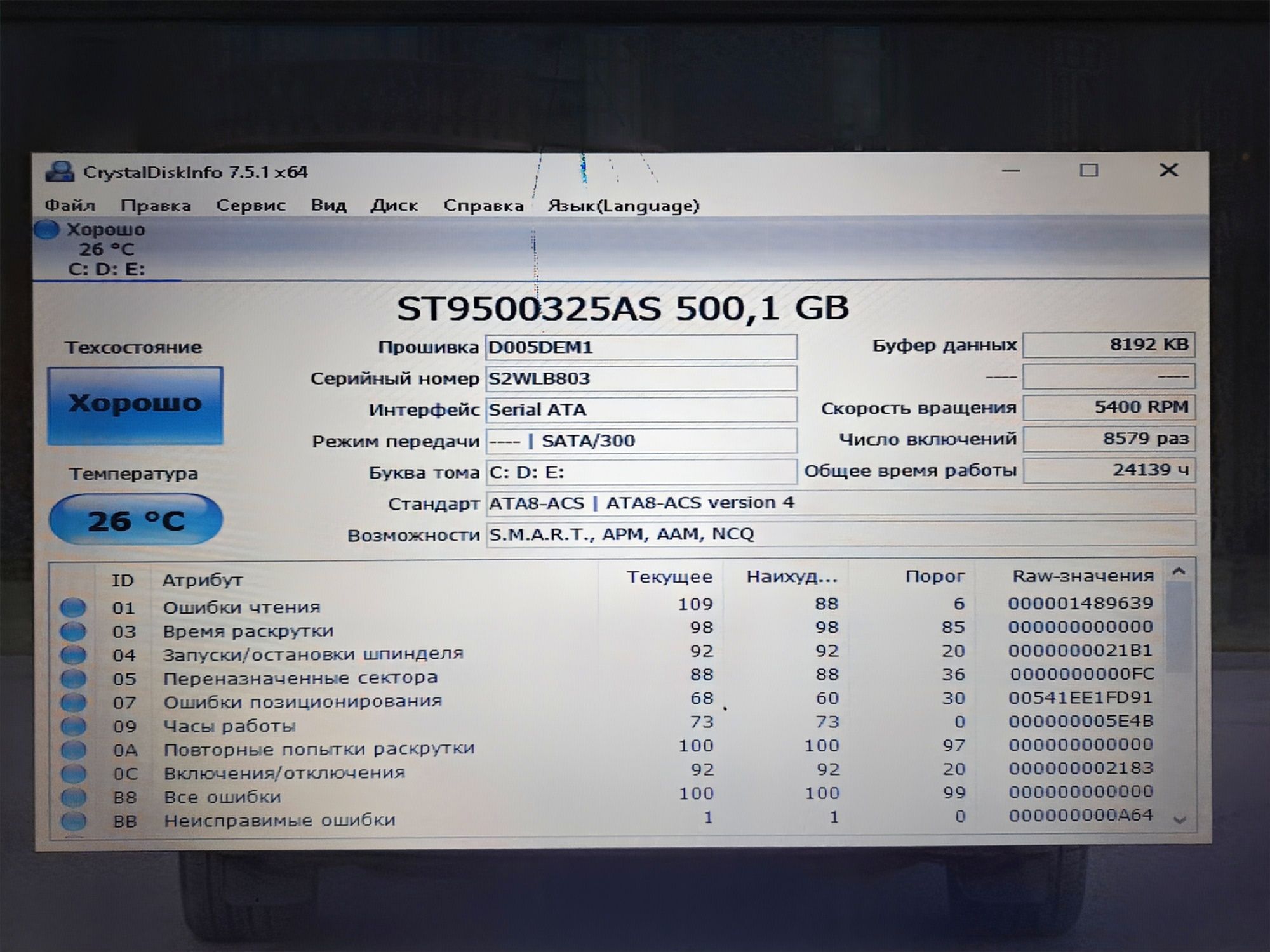Click raw value 00541EE1FD91

tap(1081, 697)
